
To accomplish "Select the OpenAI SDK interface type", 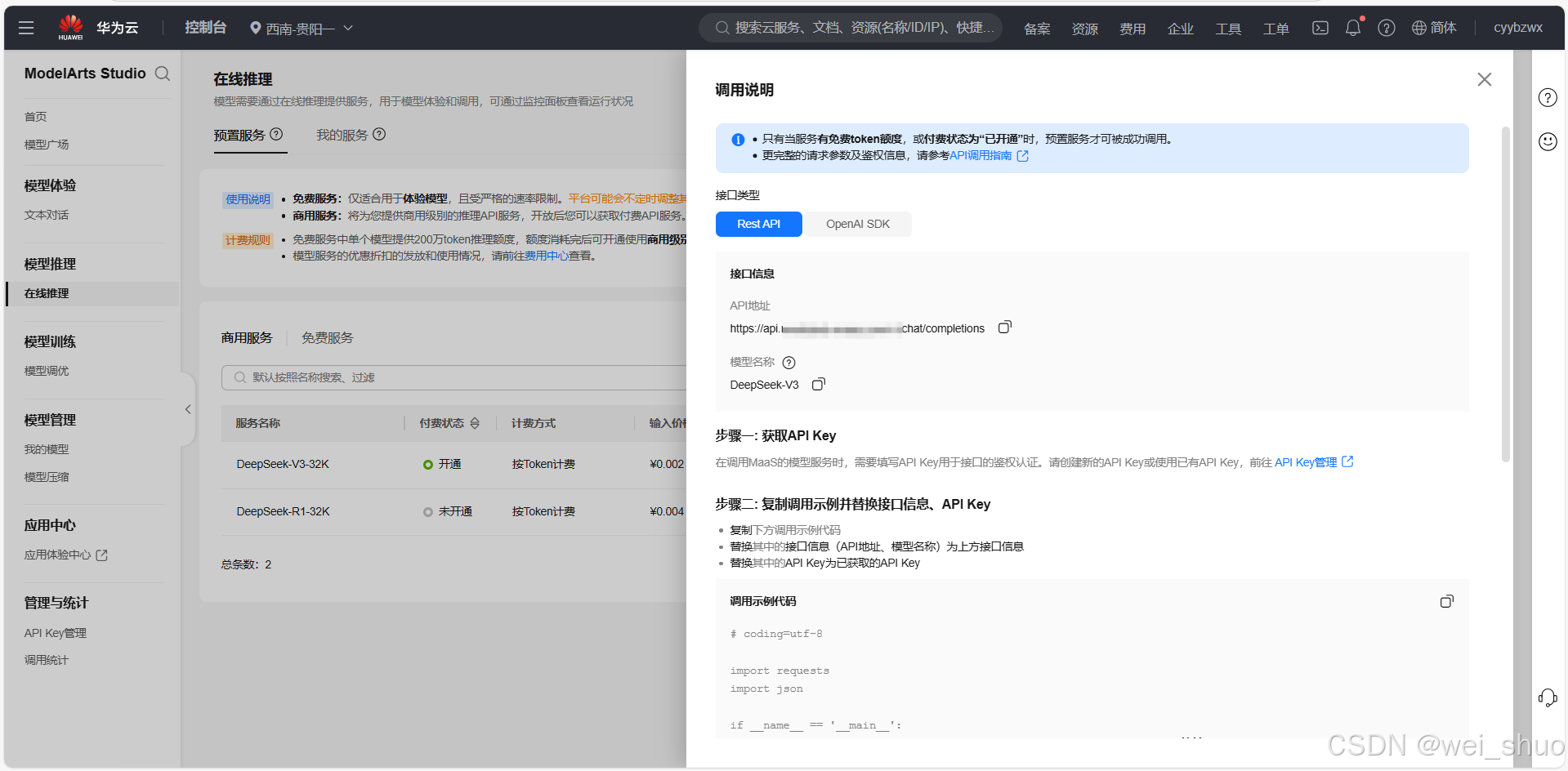I will [858, 224].
